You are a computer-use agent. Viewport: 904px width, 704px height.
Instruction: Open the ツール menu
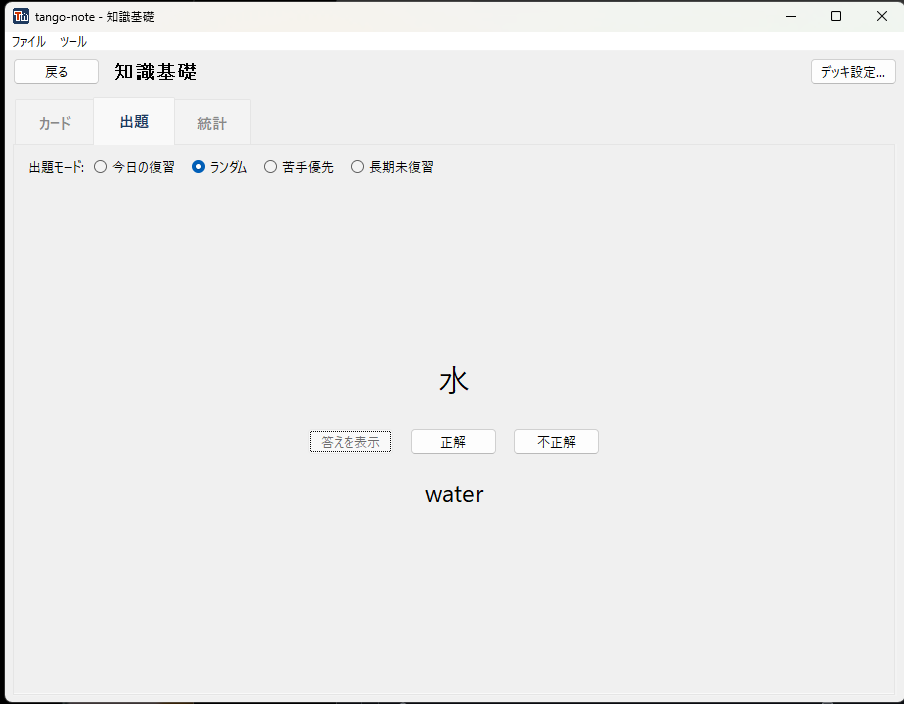[x=73, y=42]
